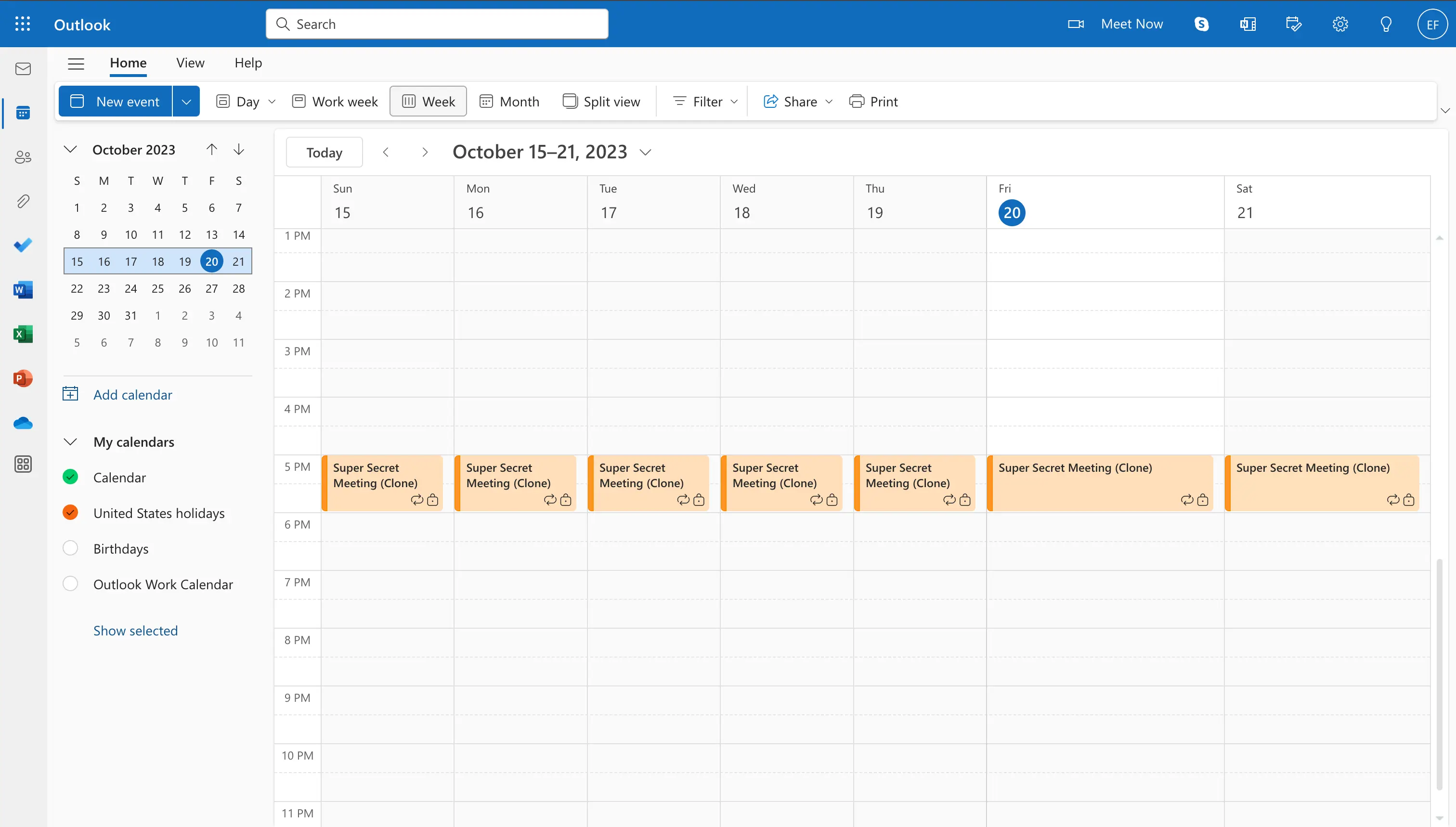Image resolution: width=1456 pixels, height=827 pixels.
Task: Click the Split view icon
Action: [x=568, y=101]
